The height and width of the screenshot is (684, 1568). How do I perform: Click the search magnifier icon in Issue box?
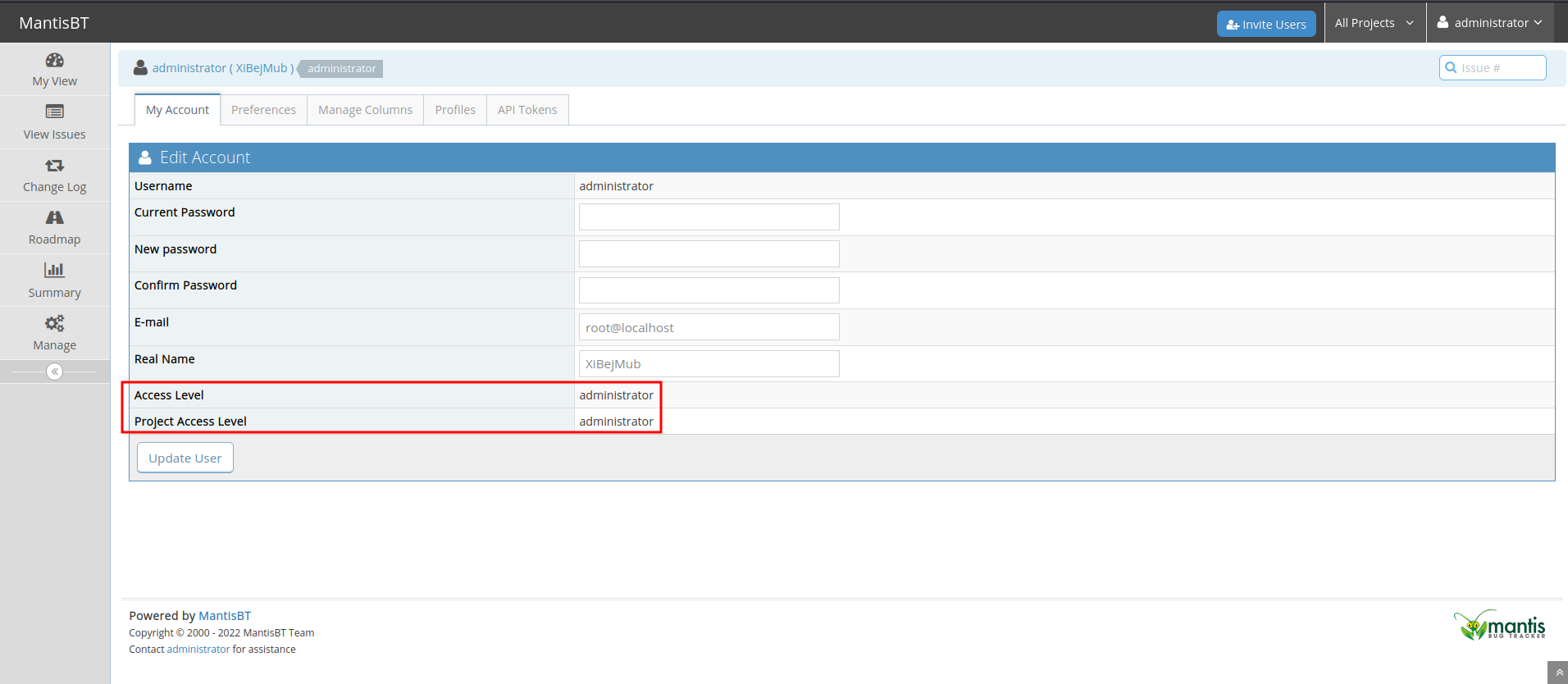click(x=1451, y=68)
